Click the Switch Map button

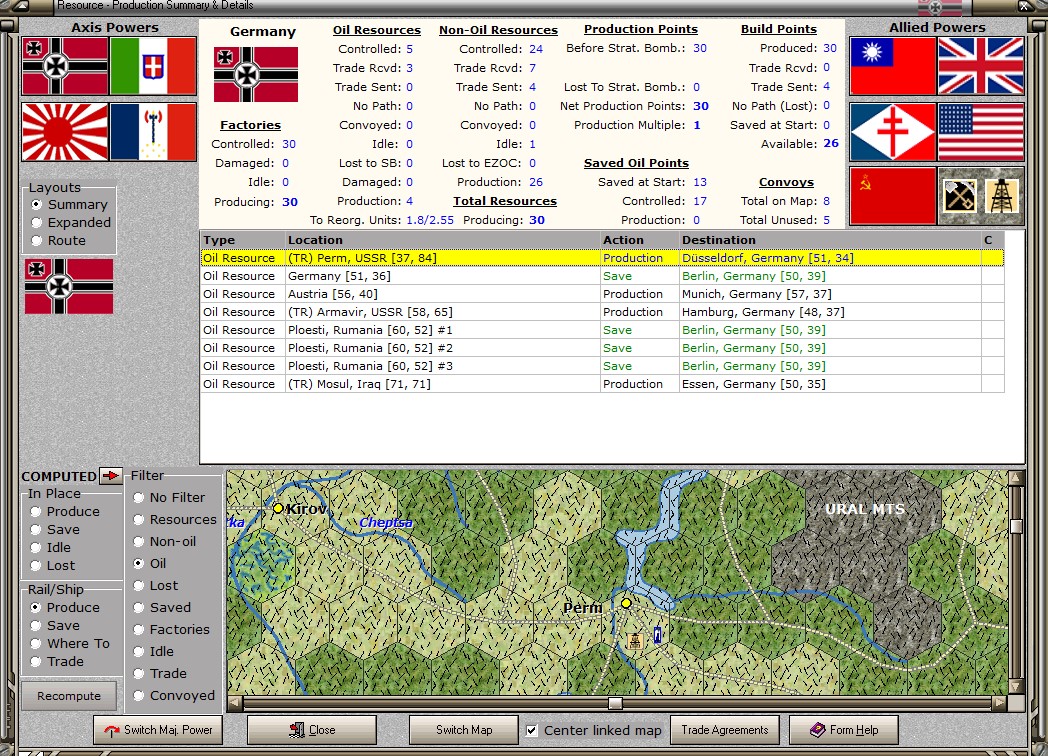click(x=464, y=730)
